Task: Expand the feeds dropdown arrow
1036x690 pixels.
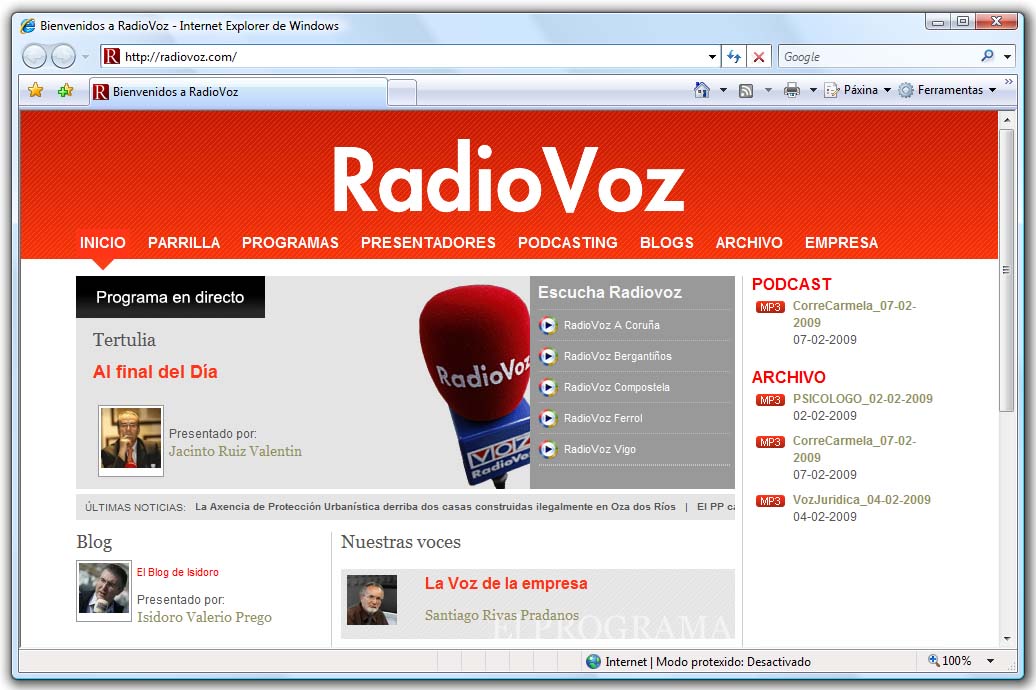Action: [768, 90]
